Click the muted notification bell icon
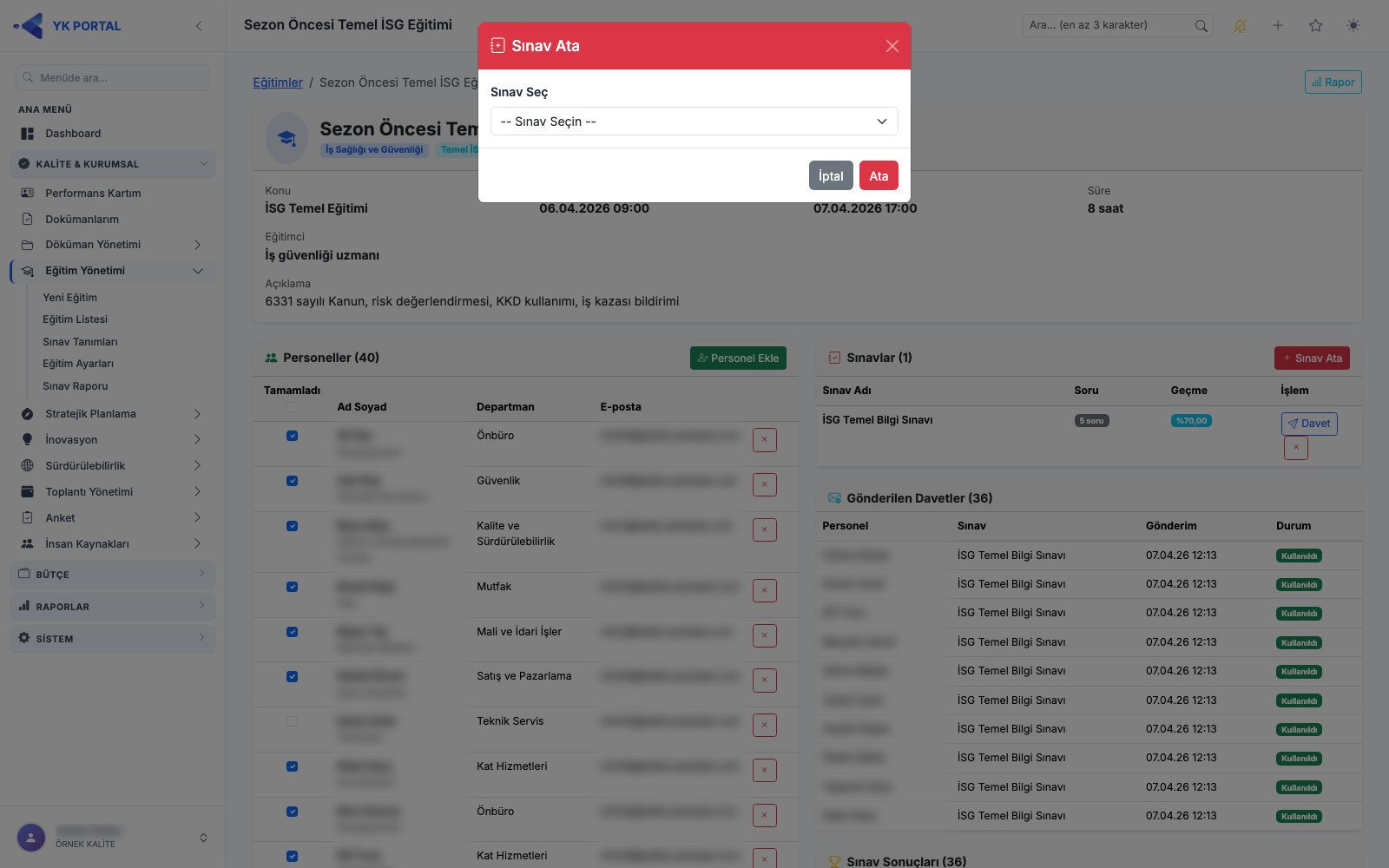 coord(1240,26)
